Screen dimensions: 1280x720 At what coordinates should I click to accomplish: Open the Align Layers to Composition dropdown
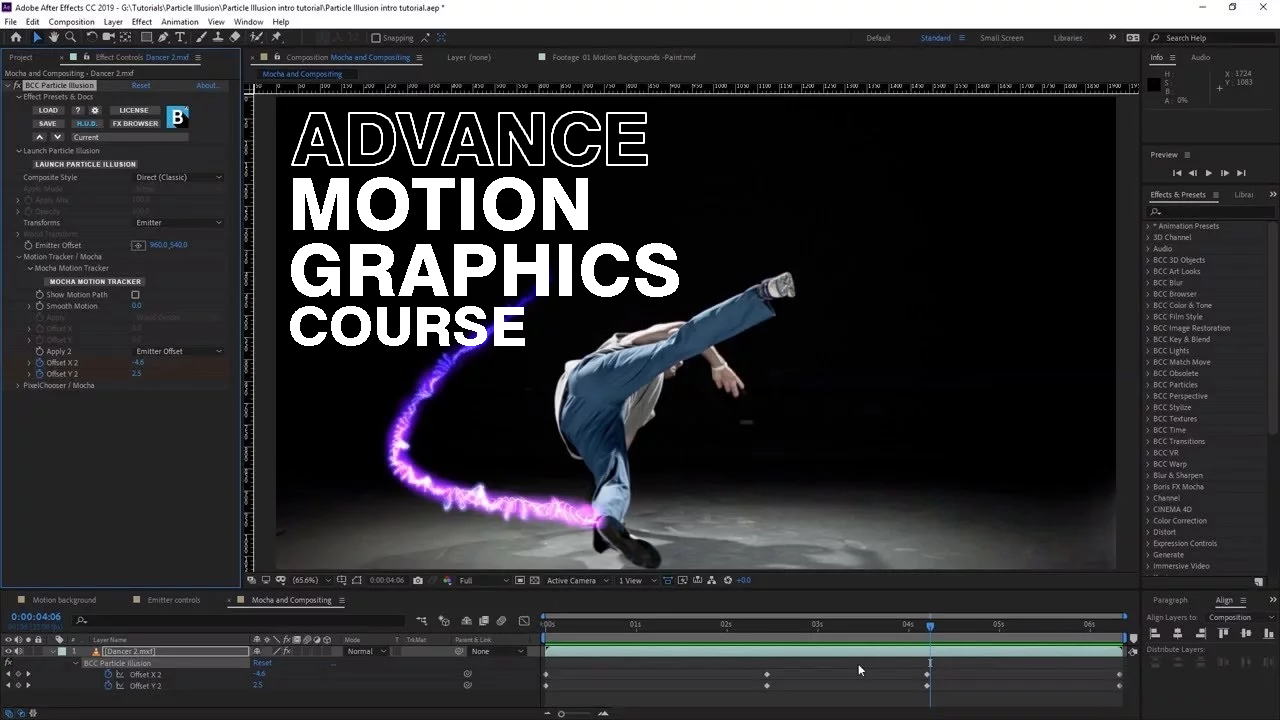click(1241, 617)
